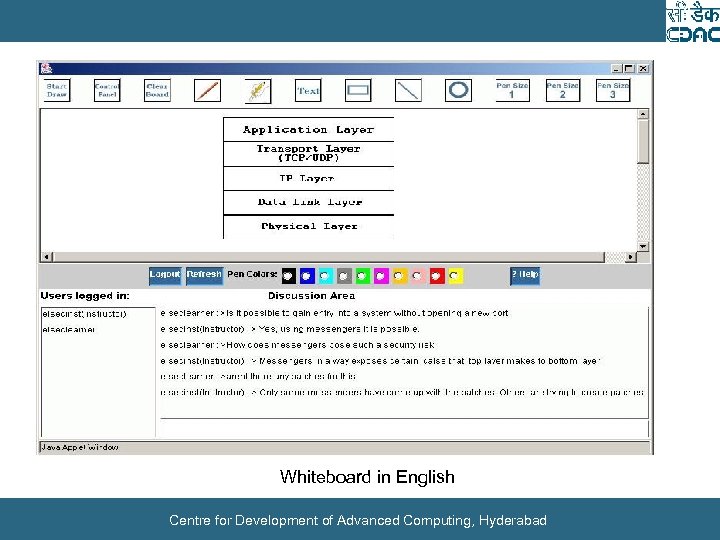Choose Pen Size 3

point(613,90)
